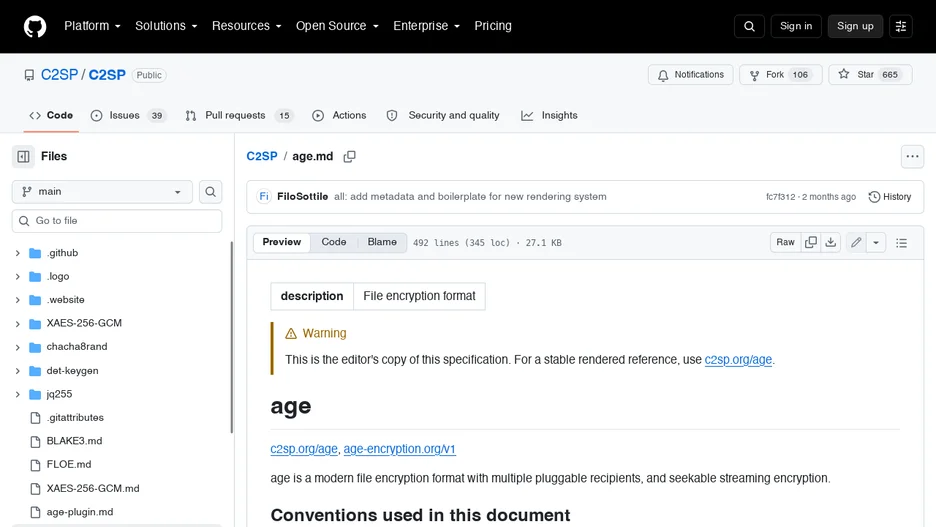
Task: View file History
Action: [x=889, y=197]
